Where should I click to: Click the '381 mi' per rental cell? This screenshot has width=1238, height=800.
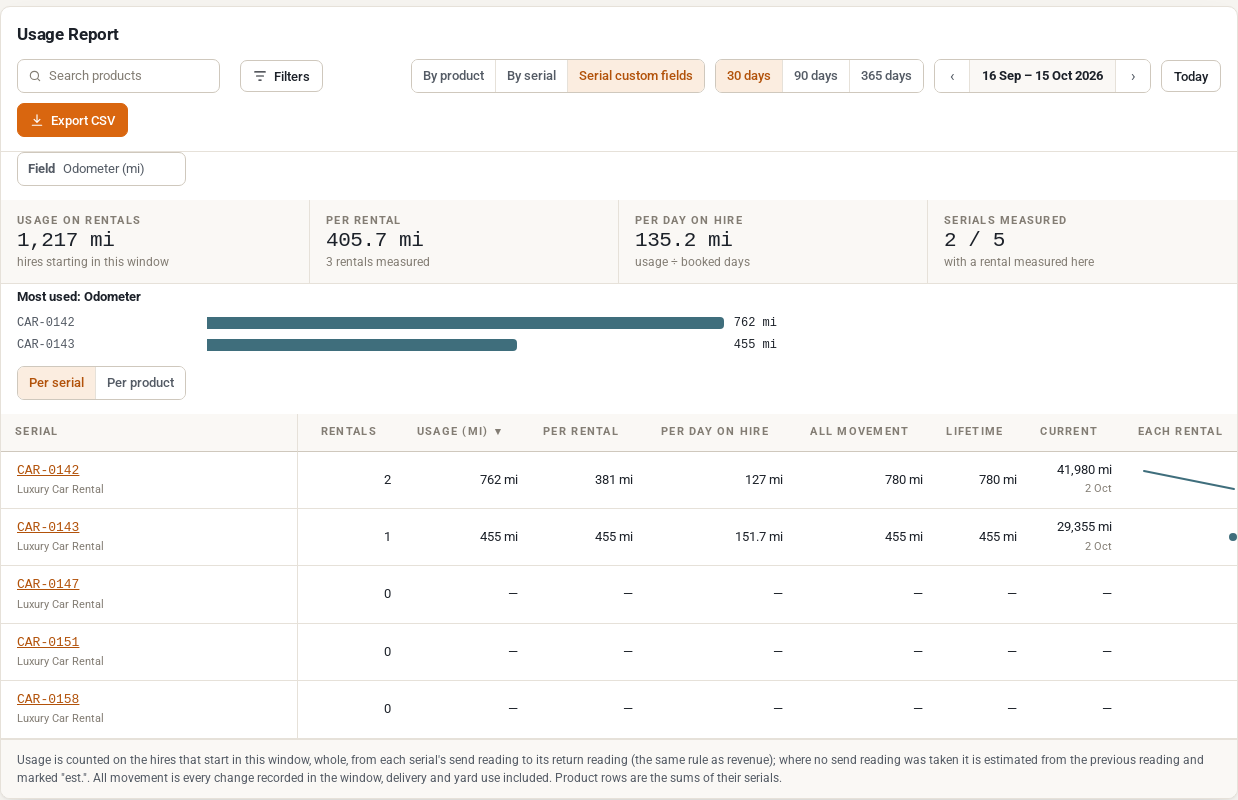pos(614,480)
